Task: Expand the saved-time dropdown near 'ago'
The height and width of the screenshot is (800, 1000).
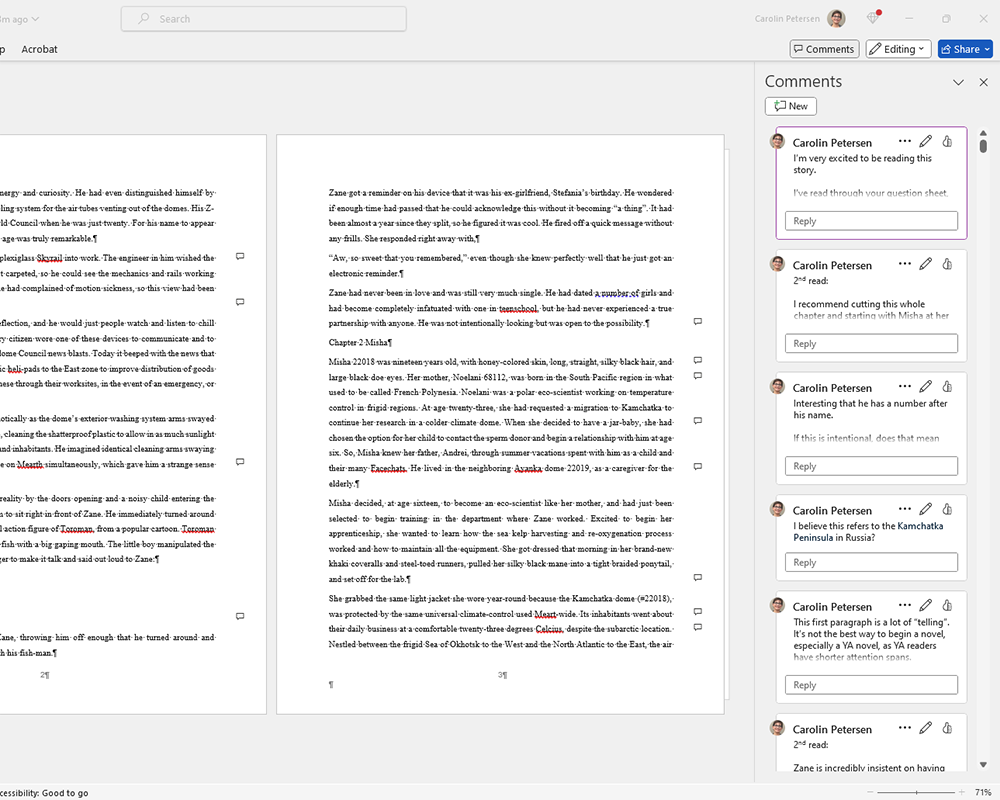Action: pos(35,19)
